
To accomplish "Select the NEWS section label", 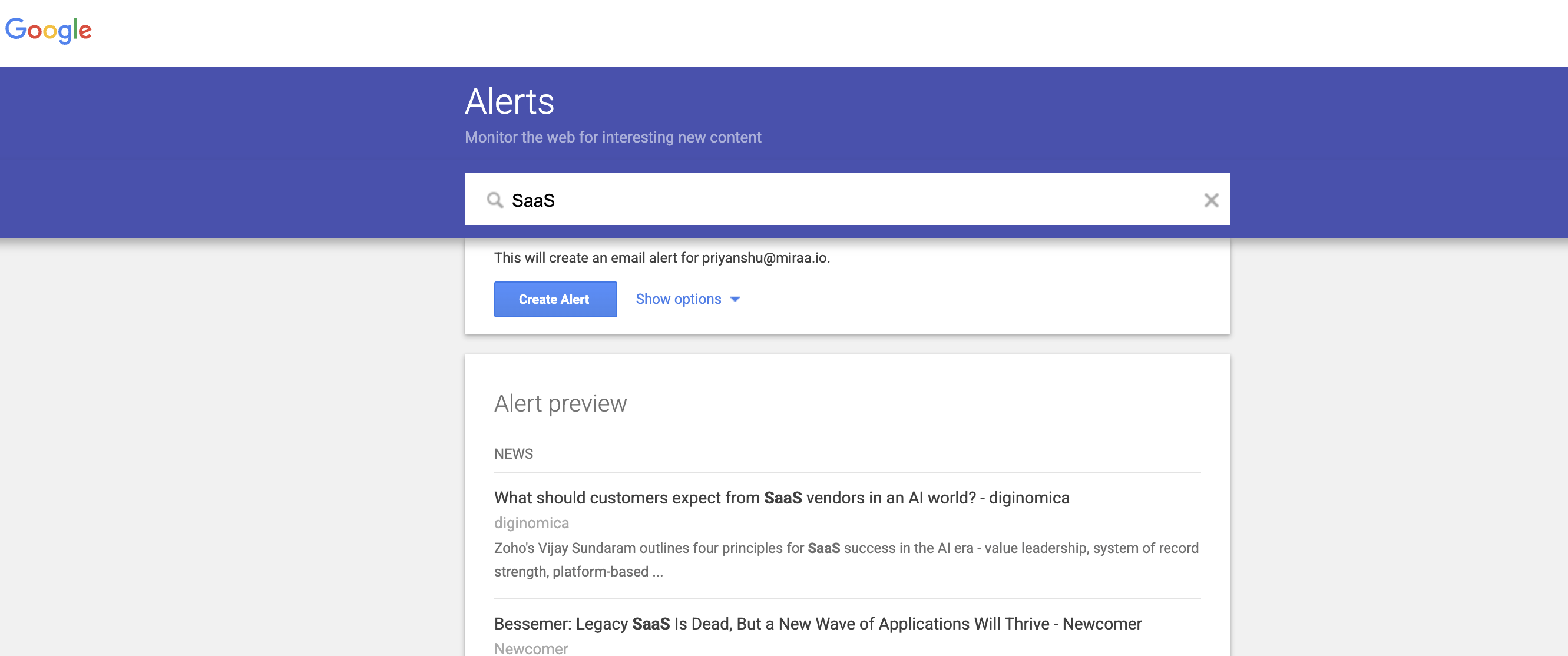I will point(513,454).
